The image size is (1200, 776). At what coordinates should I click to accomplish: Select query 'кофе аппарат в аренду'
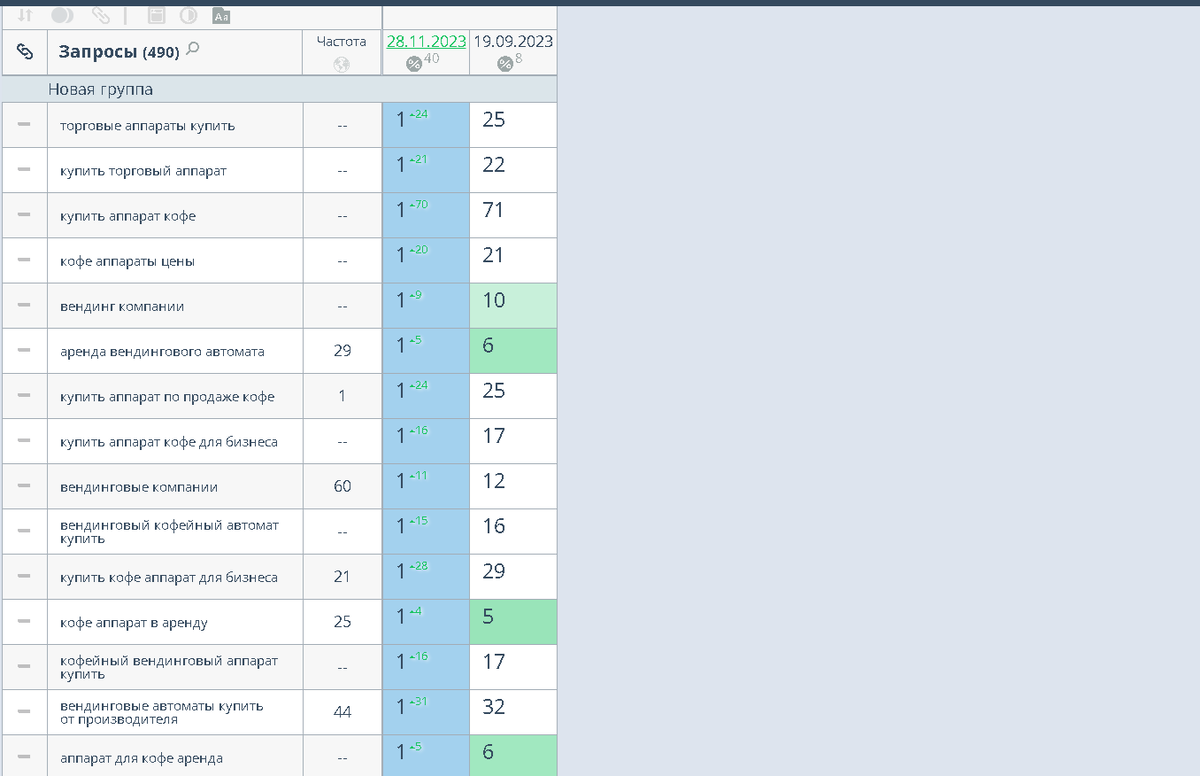click(x=134, y=623)
